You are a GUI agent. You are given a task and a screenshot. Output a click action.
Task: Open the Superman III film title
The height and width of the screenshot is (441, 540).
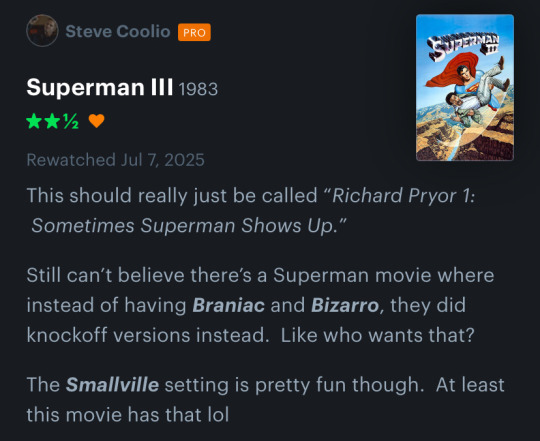pos(100,87)
